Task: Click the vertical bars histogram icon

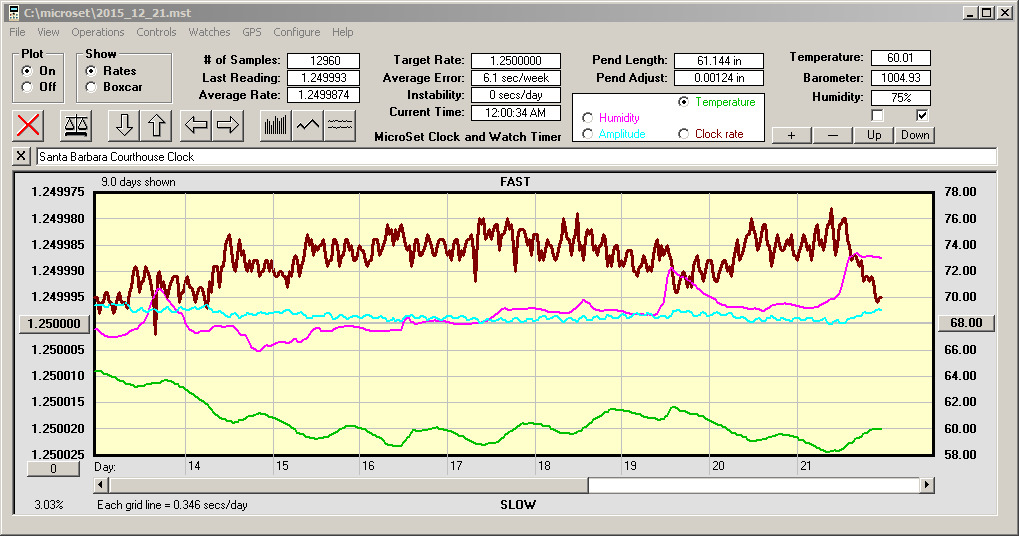Action: 276,125
